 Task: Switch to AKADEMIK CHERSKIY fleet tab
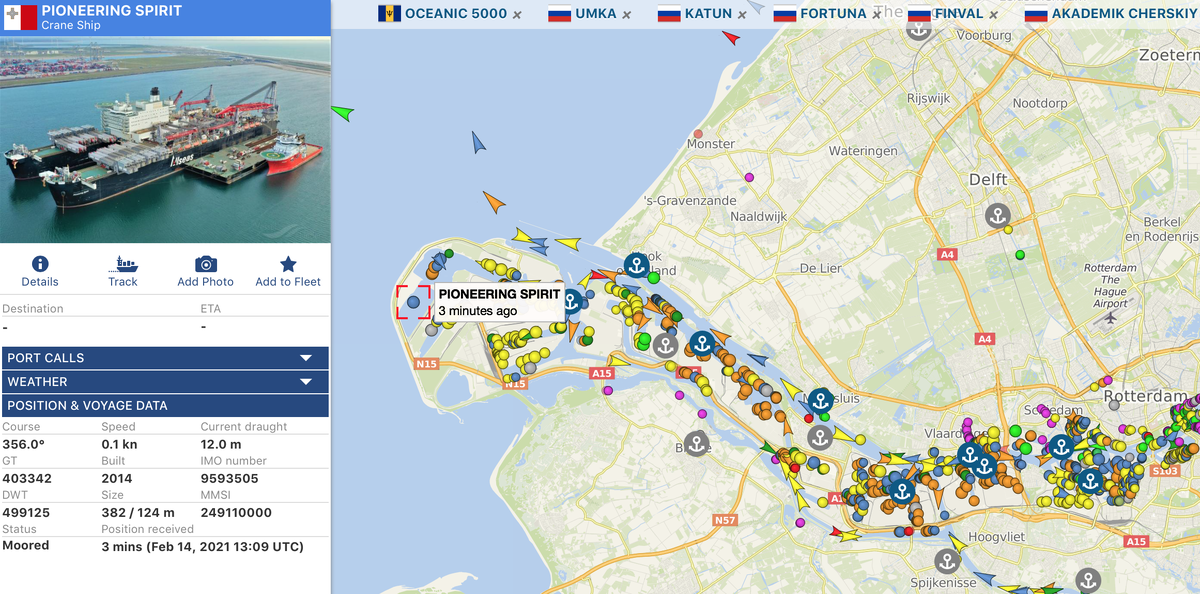[x=1111, y=14]
